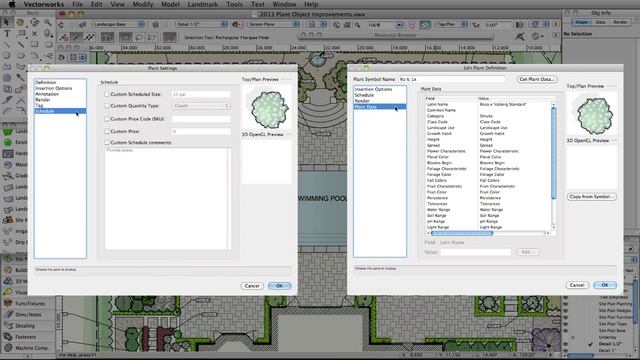Image resolution: width=640 pixels, height=360 pixels.
Task: Open the Machine Comp tool set
Action: click(x=31, y=348)
